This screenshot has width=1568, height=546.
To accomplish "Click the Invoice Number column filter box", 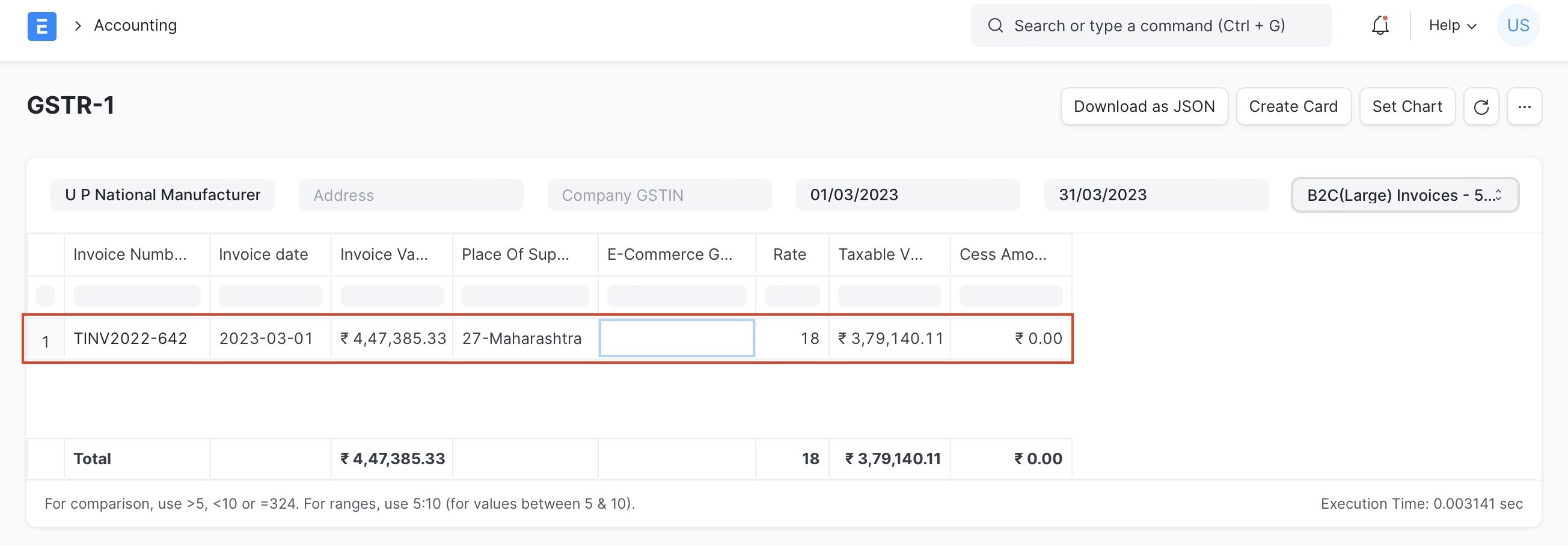I will click(137, 296).
